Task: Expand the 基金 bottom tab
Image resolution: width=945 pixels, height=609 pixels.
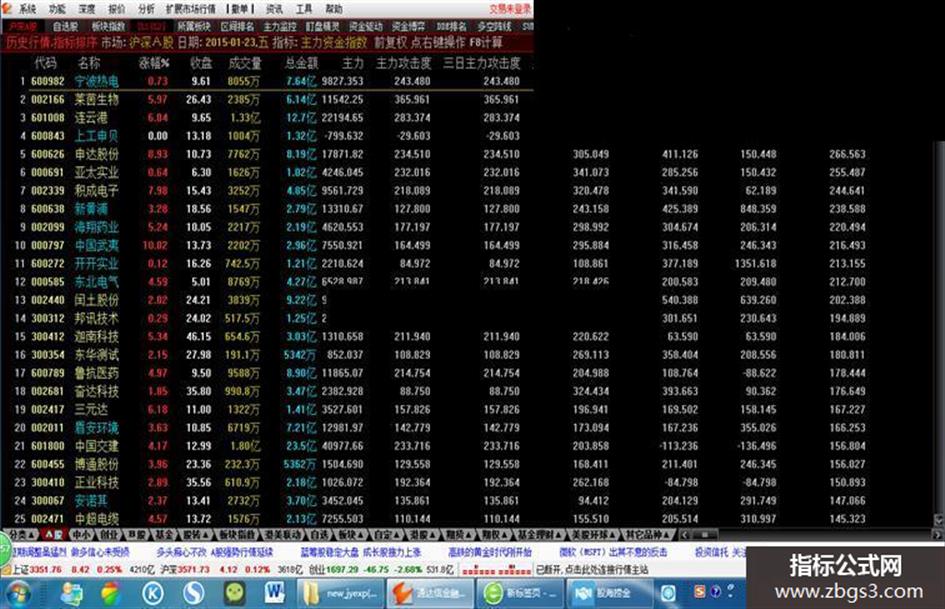Action: 164,535
